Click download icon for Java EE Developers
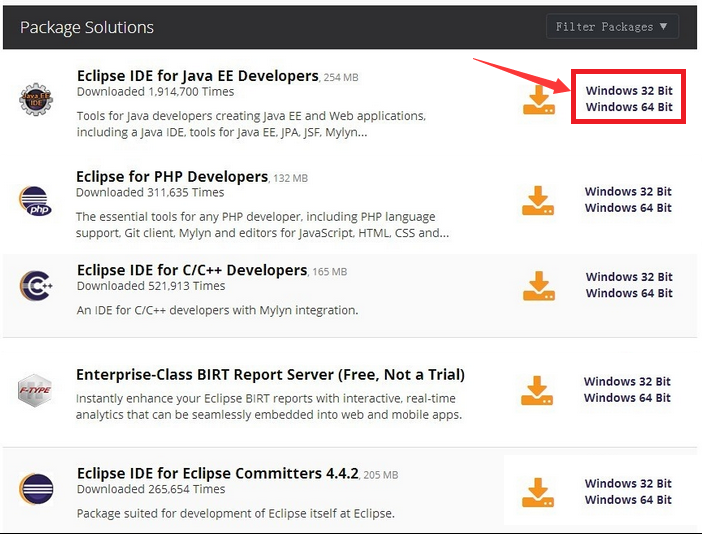The image size is (702, 534). point(539,100)
